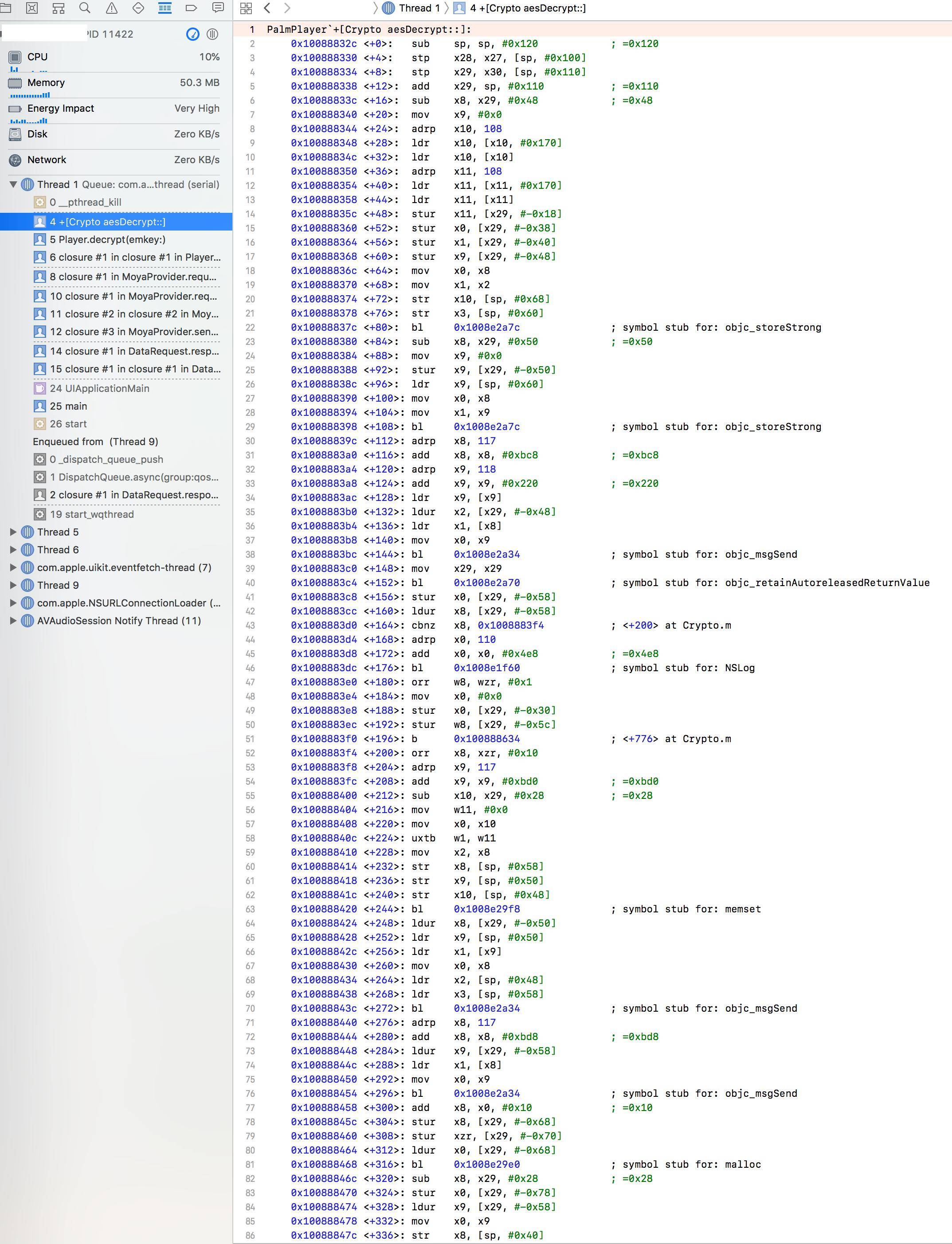Select stack frame 25 main
This screenshot has height=1244, width=952.
[x=68, y=406]
